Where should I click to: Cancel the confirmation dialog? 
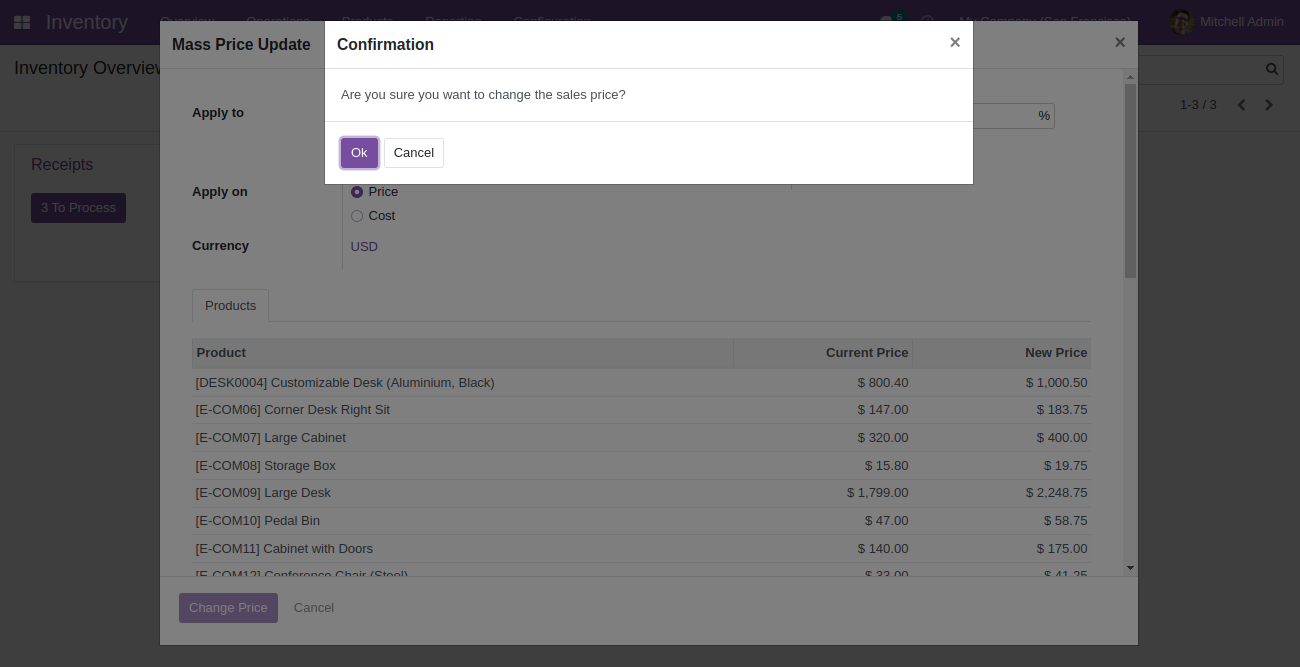pos(414,153)
